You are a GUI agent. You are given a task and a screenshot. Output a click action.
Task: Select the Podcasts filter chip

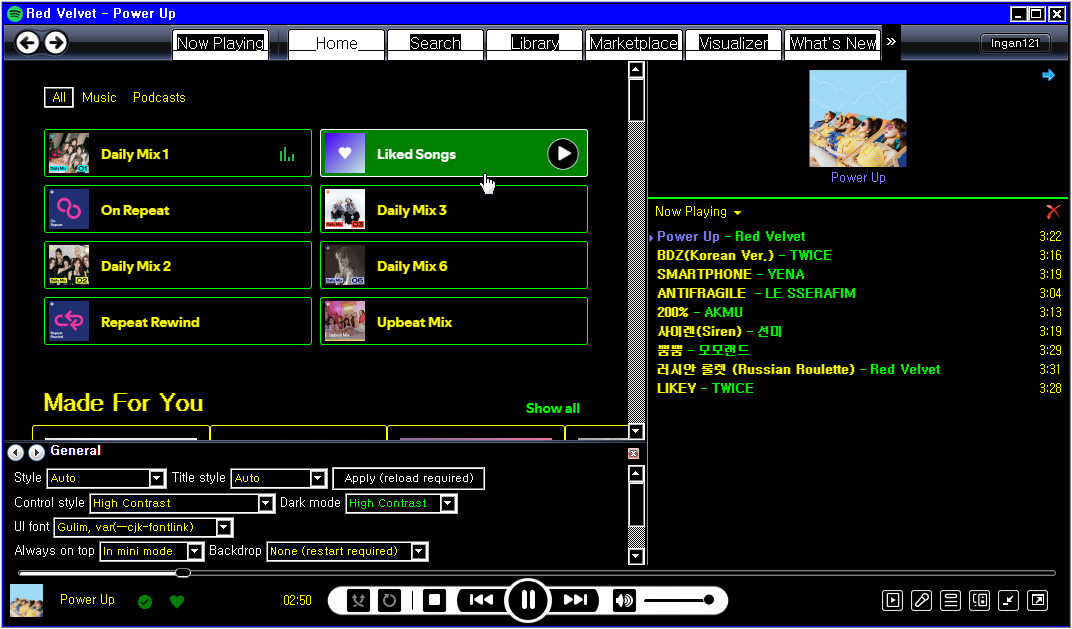click(159, 98)
